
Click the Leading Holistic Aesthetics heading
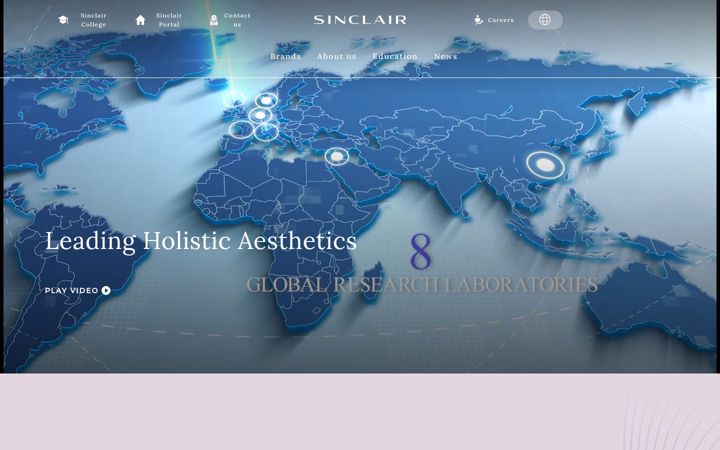coord(201,241)
